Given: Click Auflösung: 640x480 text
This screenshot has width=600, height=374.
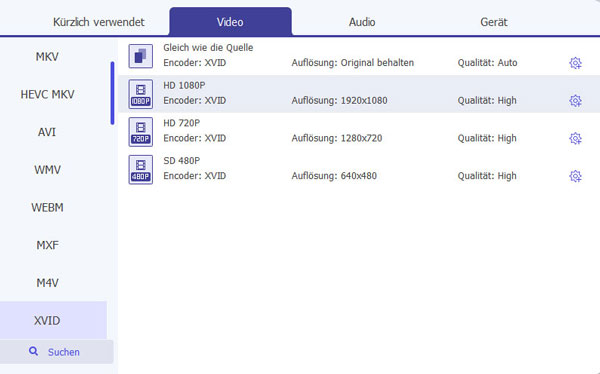Looking at the screenshot, I should pyautogui.click(x=334, y=176).
